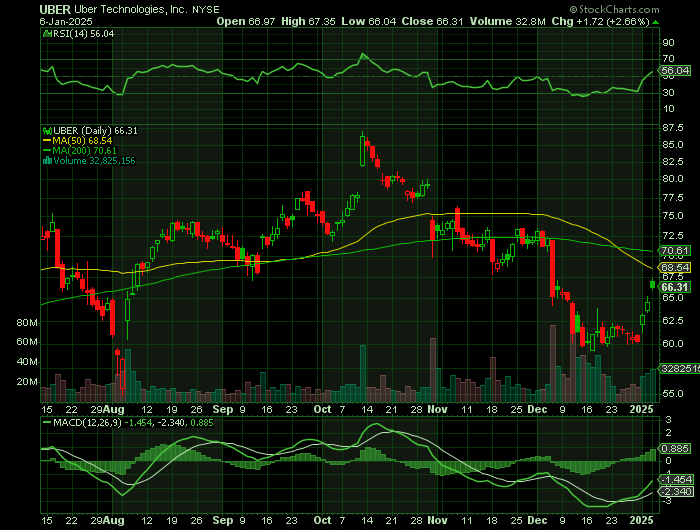Click the 85.0 price axis label
This screenshot has width=700, height=530.
point(673,145)
